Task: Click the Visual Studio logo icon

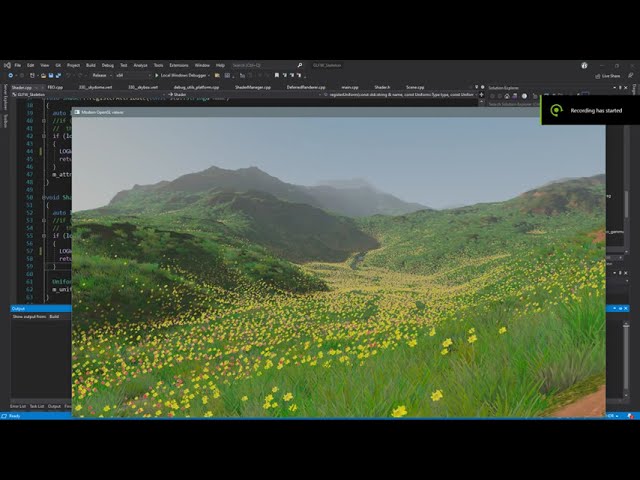Action: point(7,65)
